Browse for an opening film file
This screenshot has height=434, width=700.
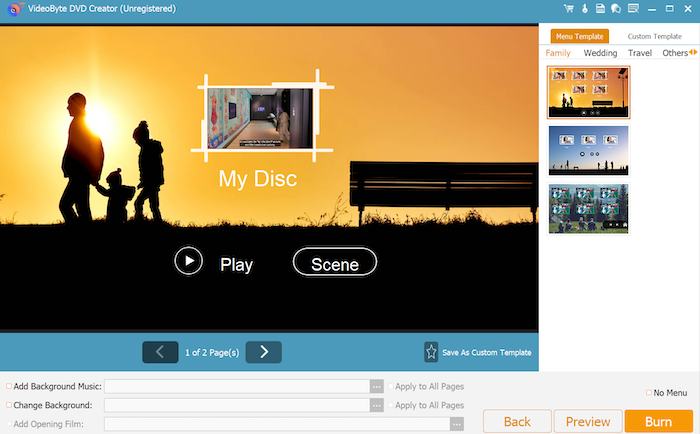coord(457,424)
